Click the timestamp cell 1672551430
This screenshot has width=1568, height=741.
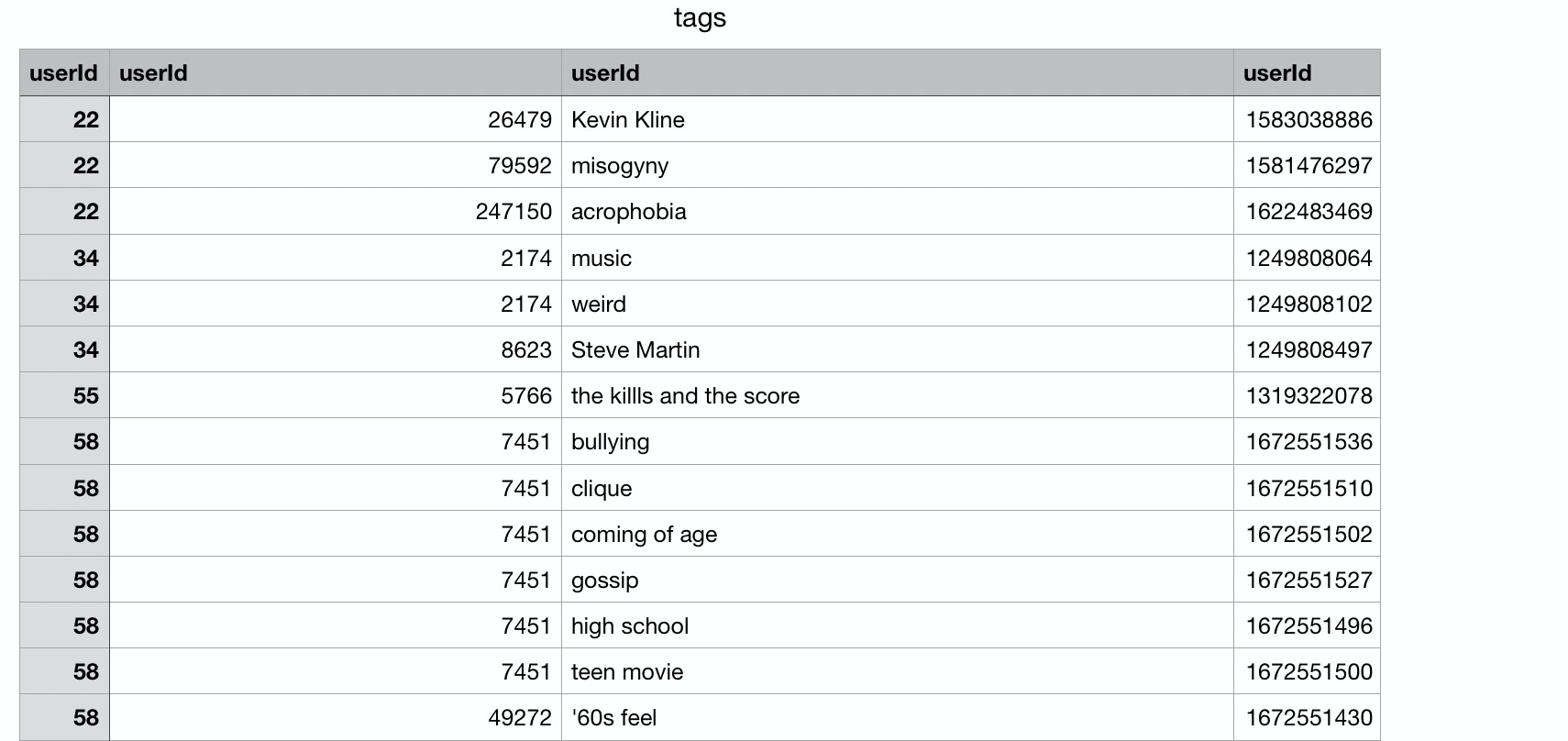pos(1309,718)
